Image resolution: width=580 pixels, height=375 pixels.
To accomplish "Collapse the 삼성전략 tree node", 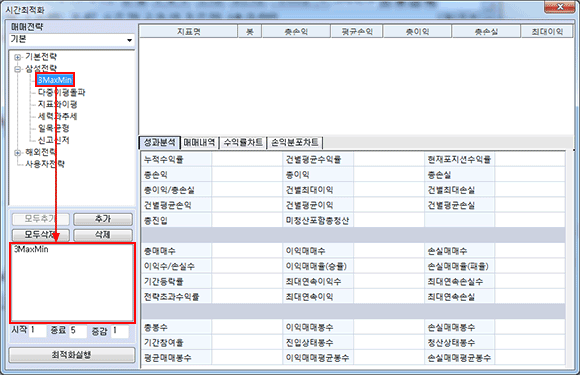I will tap(17, 69).
